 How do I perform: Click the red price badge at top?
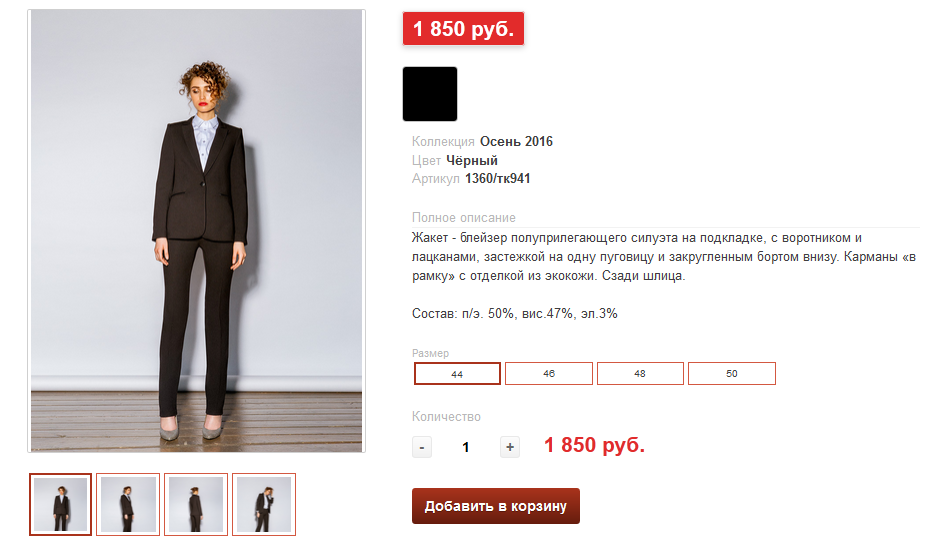(463, 29)
